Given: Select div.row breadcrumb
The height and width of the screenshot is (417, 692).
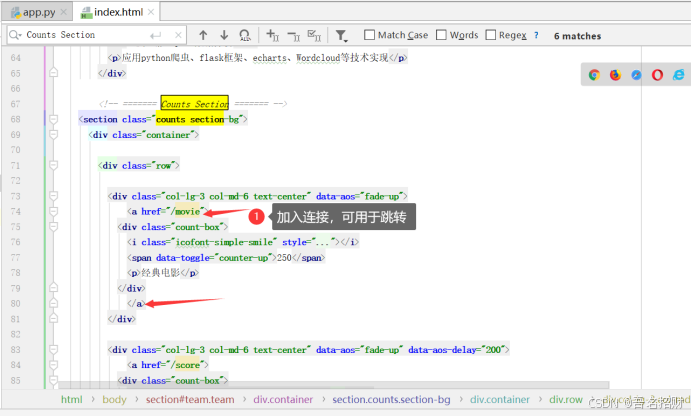Looking at the screenshot, I should click(566, 400).
